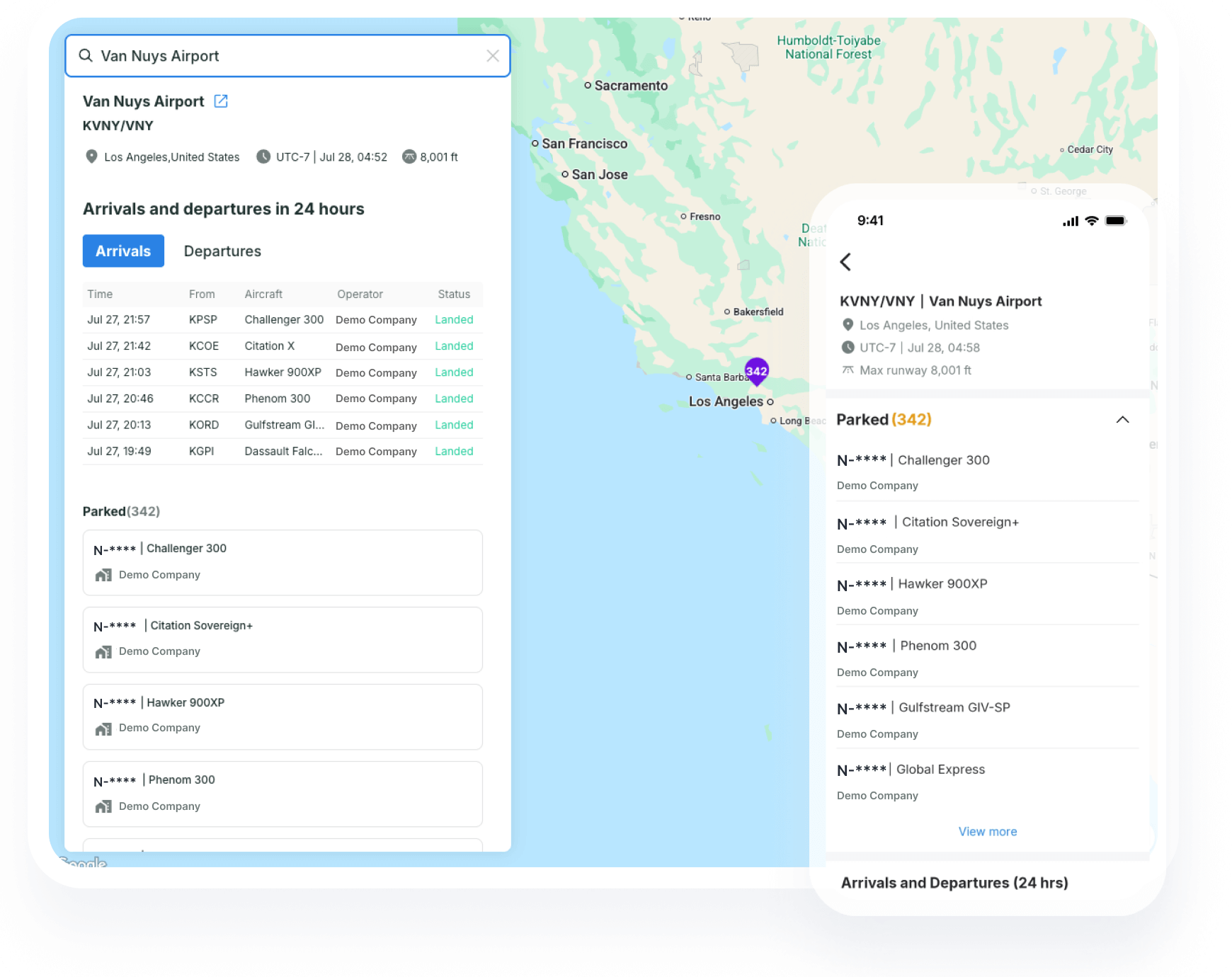Click the back chevron on the mobile screen

[x=846, y=262]
